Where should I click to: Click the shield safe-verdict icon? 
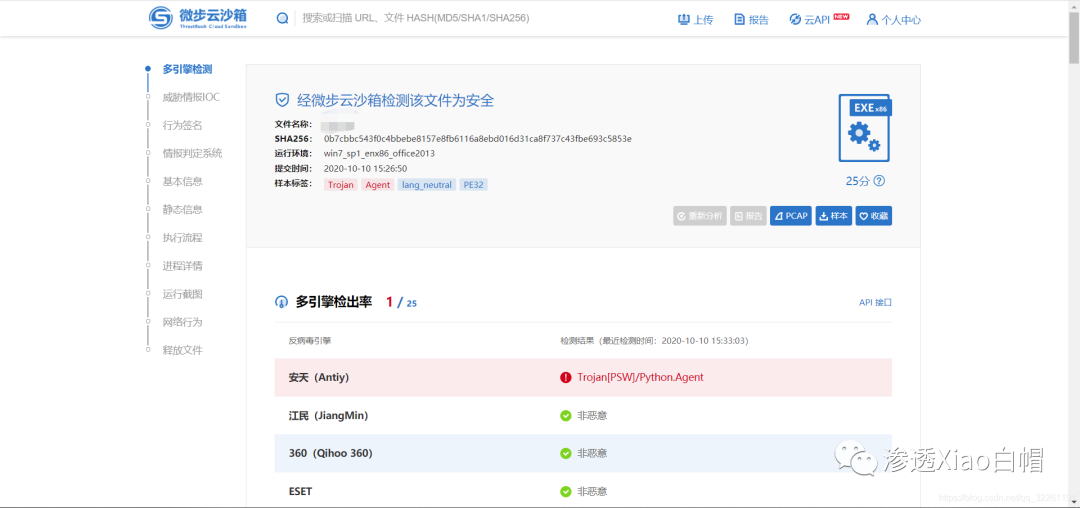tap(282, 100)
